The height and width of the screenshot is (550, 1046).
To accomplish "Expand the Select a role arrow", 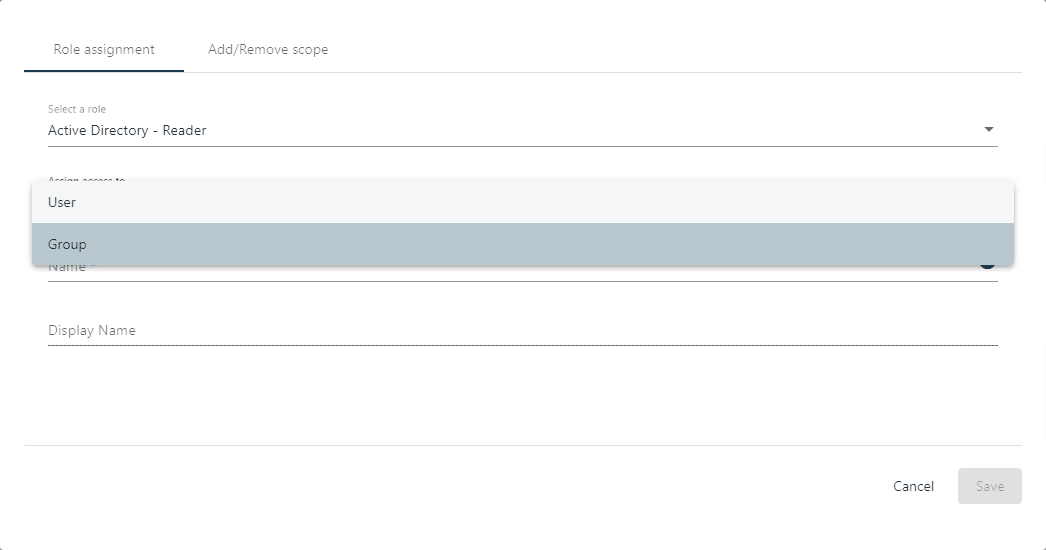I will (989, 130).
